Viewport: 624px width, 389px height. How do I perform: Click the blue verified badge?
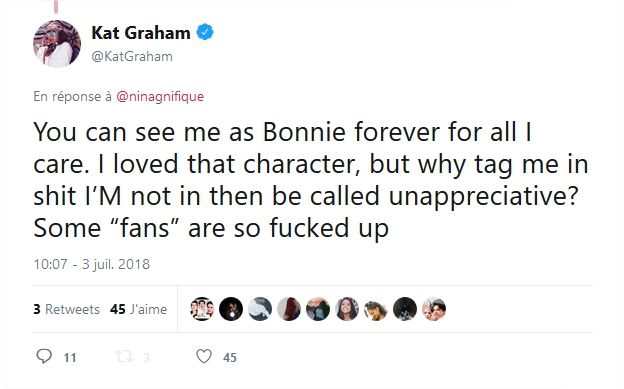(205, 32)
